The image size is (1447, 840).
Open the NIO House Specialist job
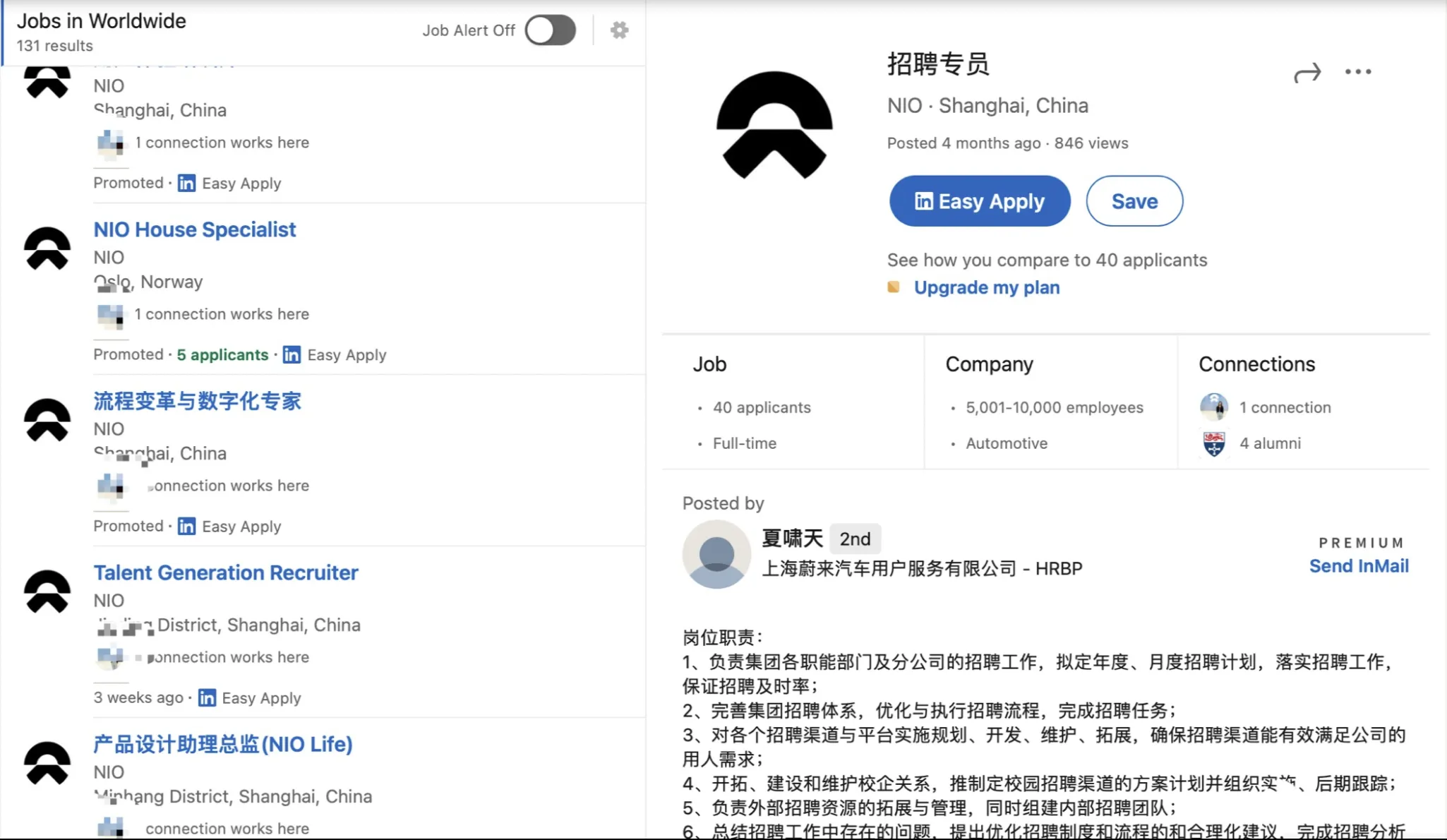point(195,229)
